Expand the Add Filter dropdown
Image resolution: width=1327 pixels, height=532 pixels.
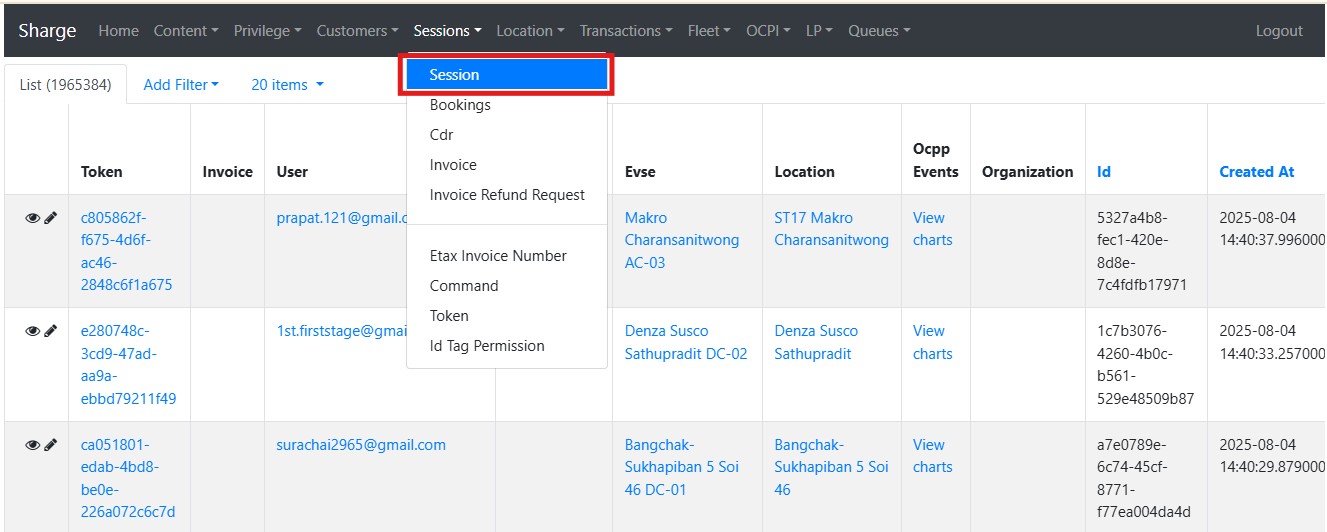(x=181, y=85)
